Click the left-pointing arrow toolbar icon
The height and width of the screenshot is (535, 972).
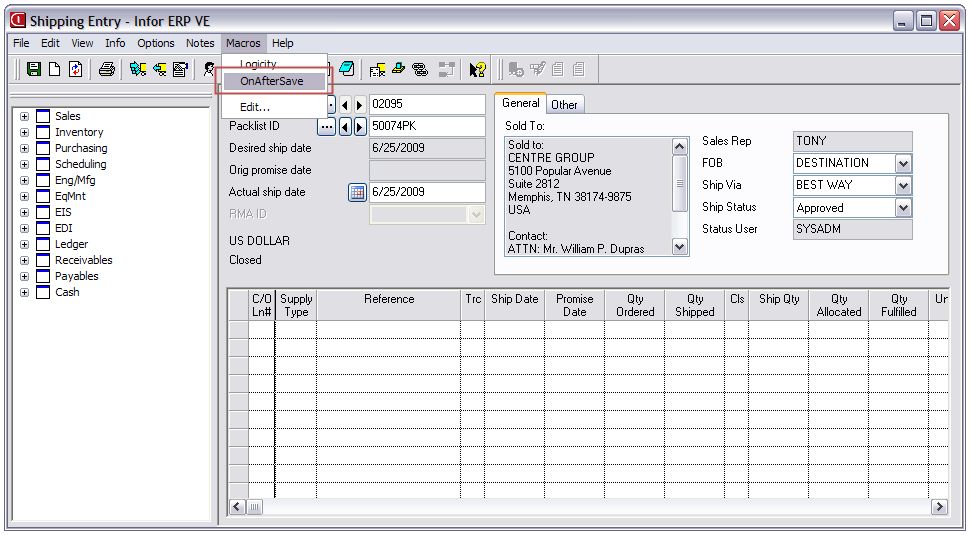pyautogui.click(x=159, y=69)
